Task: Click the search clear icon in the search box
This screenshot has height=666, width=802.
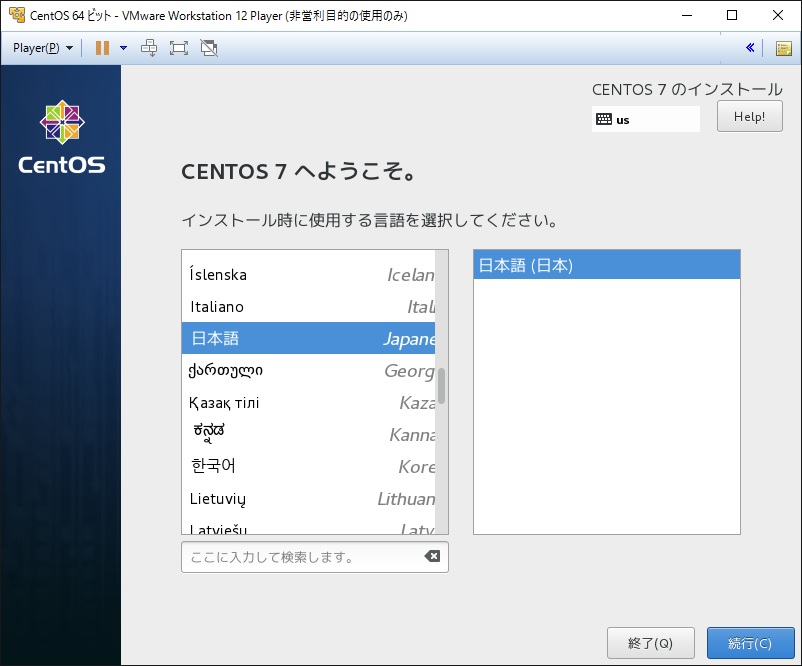Action: point(431,557)
